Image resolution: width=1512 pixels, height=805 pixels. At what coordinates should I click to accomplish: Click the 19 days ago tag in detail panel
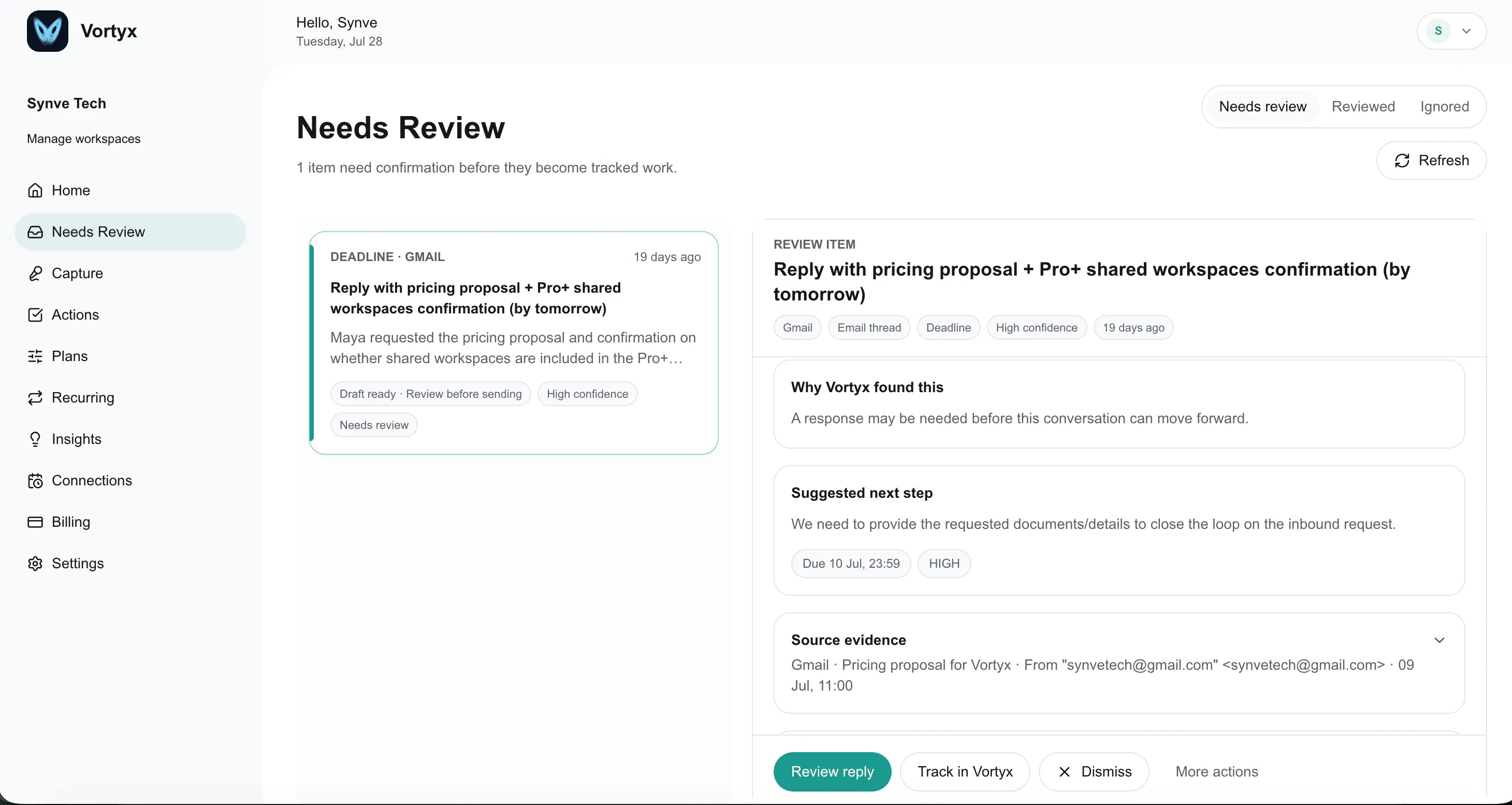click(1133, 327)
